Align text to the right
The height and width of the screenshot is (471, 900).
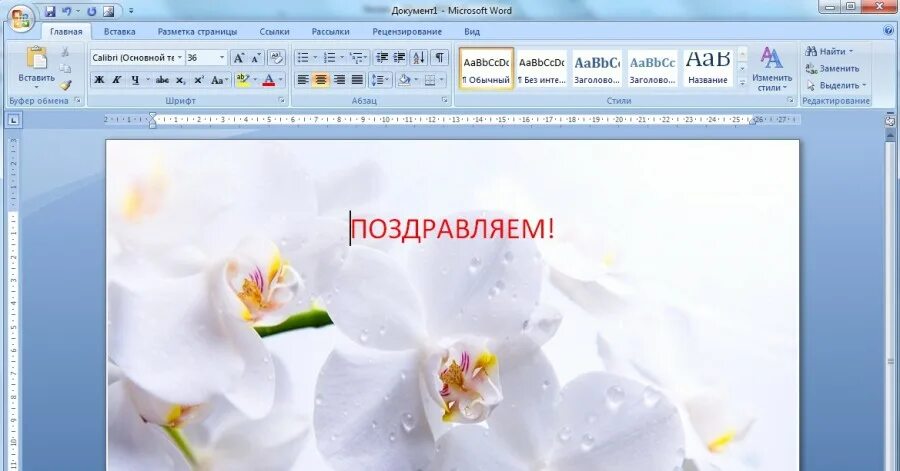click(x=339, y=80)
